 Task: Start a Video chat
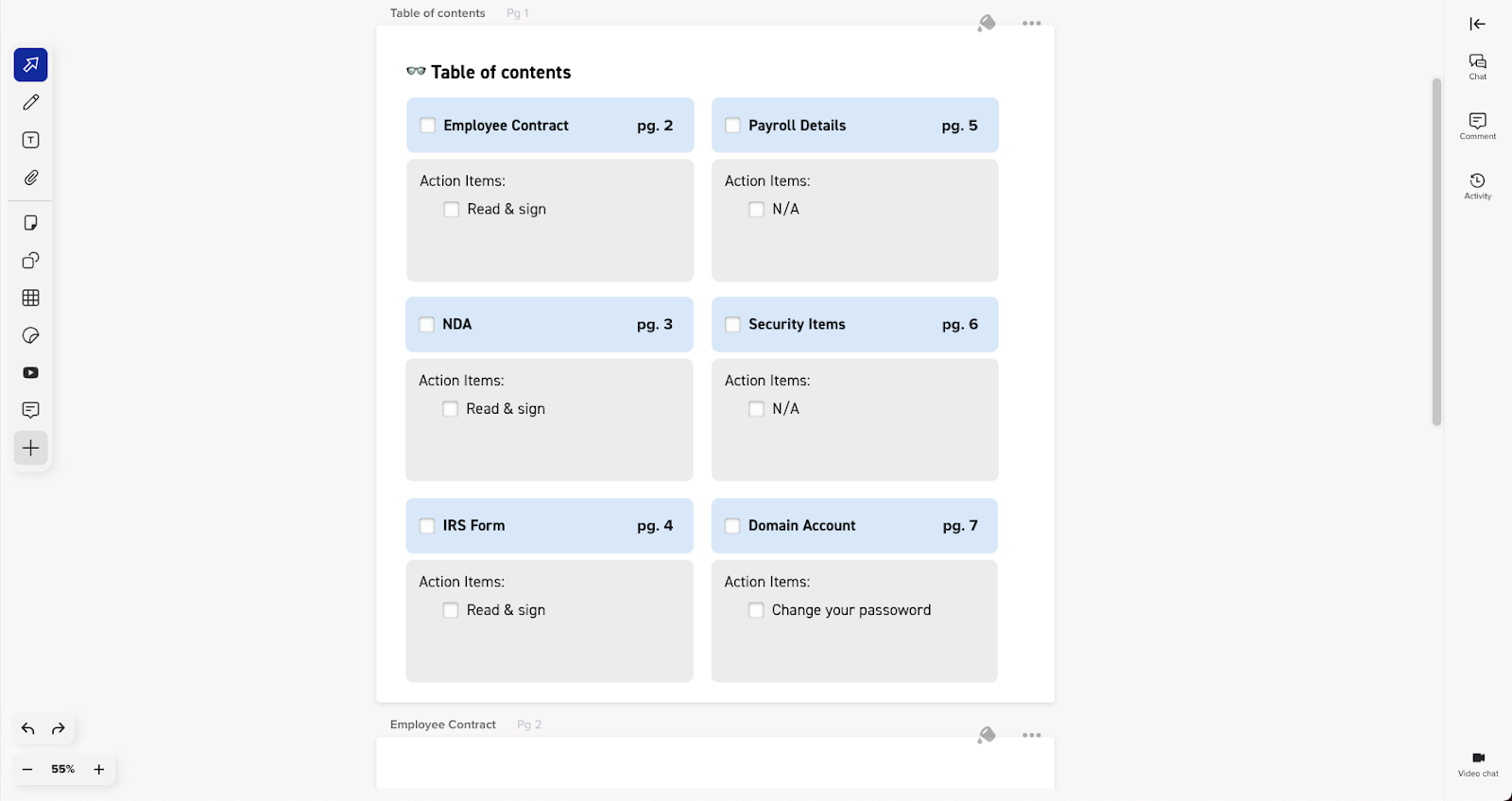[x=1478, y=763]
